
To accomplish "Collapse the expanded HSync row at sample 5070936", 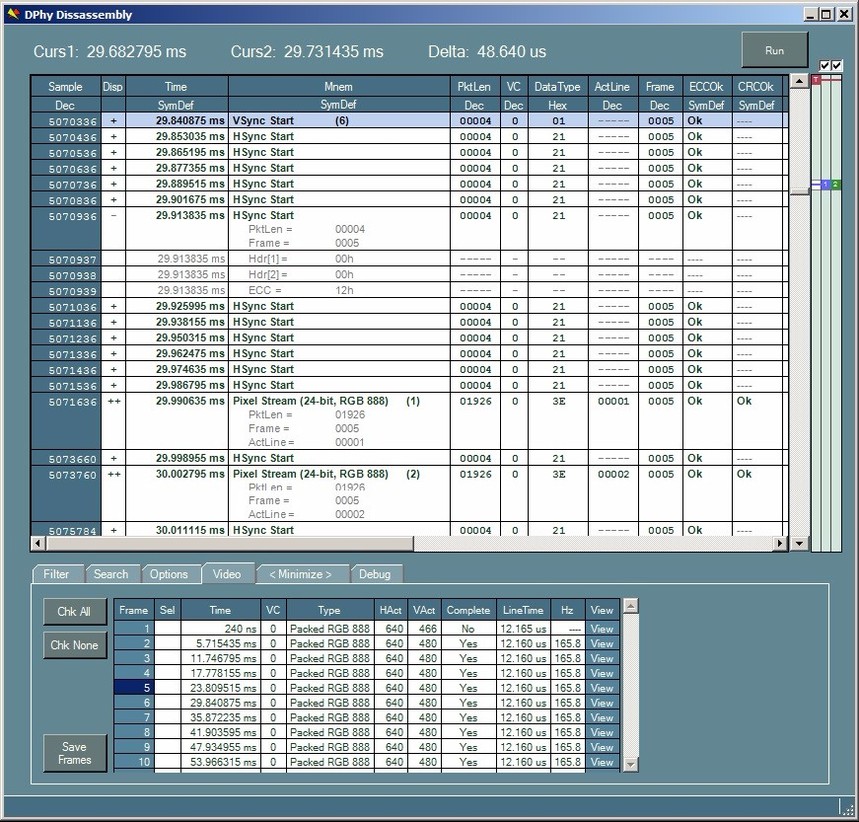I will 113,215.
